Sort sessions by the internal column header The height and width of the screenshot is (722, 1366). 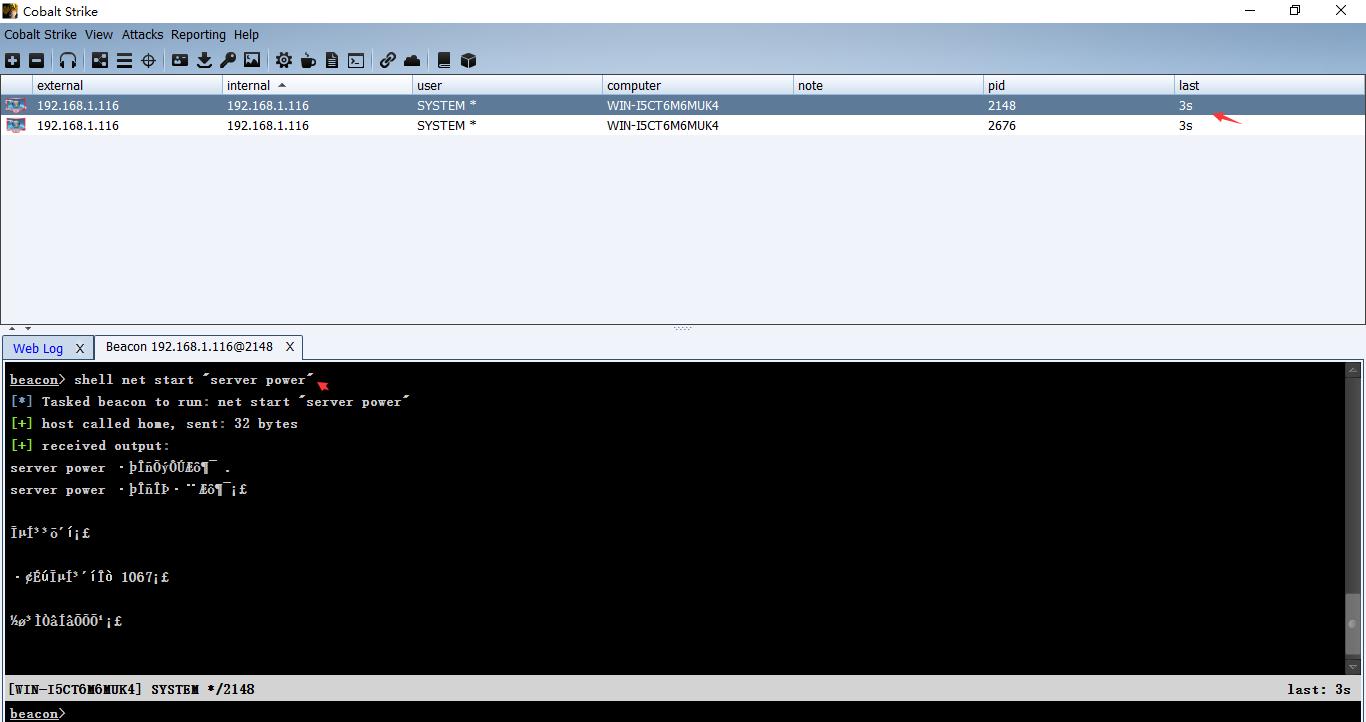(317, 85)
